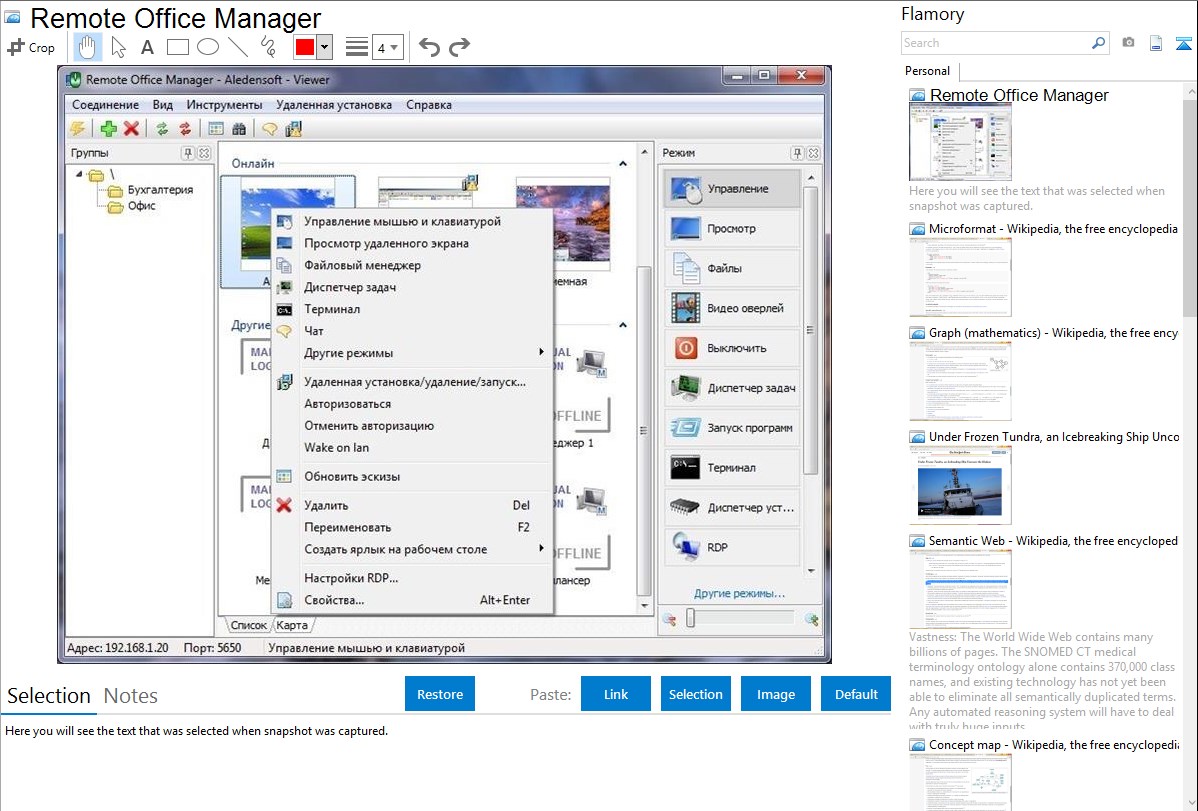Click the Link paste button

(616, 694)
